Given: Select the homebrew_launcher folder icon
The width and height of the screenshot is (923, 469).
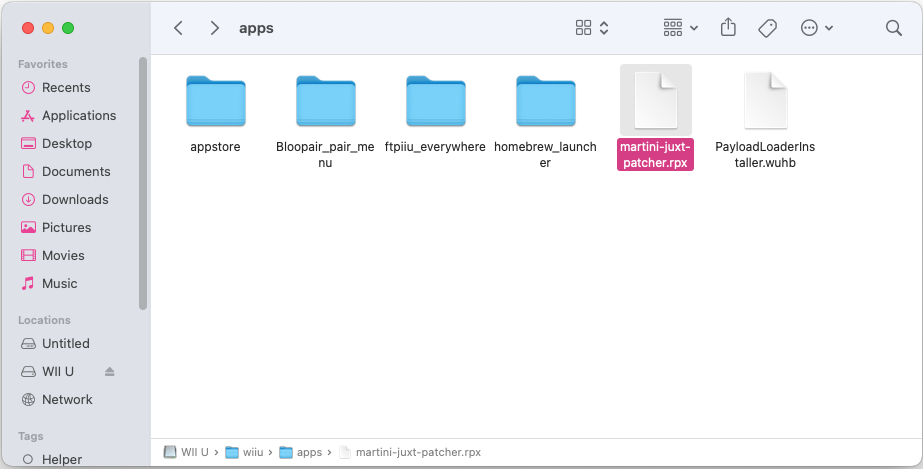Looking at the screenshot, I should coord(546,101).
